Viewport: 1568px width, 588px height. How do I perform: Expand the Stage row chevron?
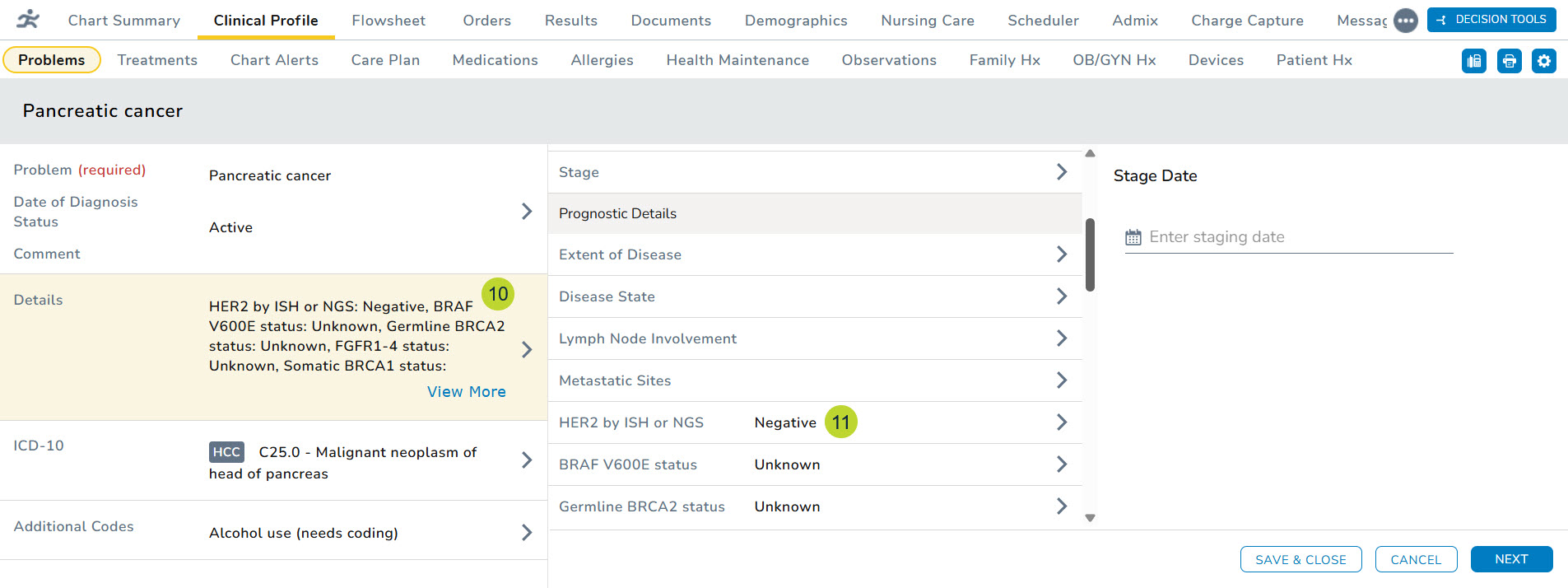pyautogui.click(x=1061, y=172)
